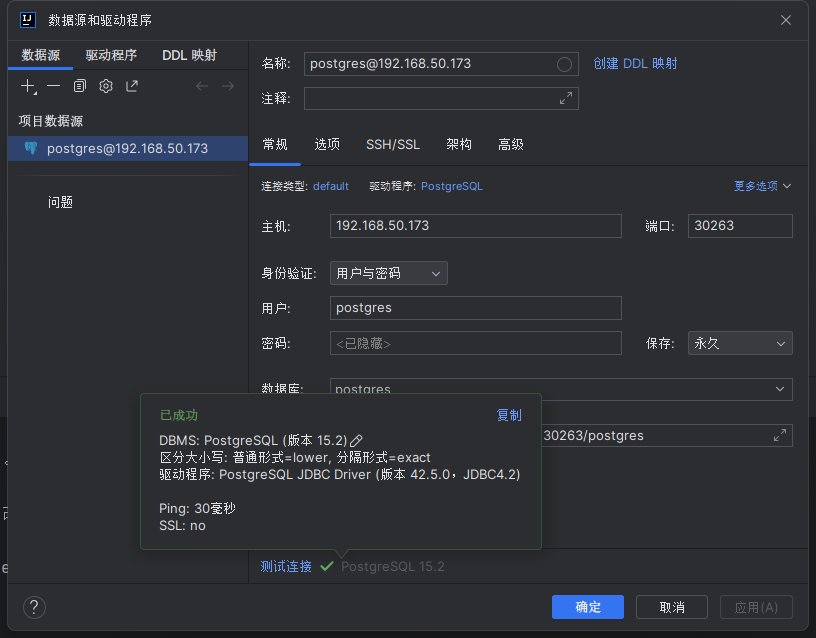Switch to the SSH/SSL tab
Image resolution: width=816 pixels, height=638 pixels.
tap(393, 145)
